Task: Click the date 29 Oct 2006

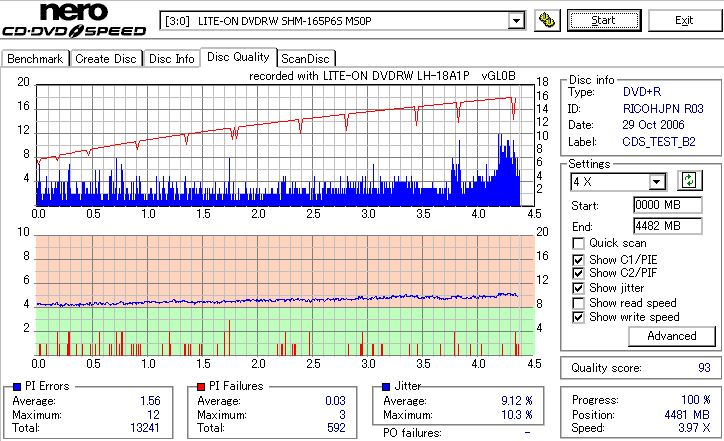Action: pos(653,125)
